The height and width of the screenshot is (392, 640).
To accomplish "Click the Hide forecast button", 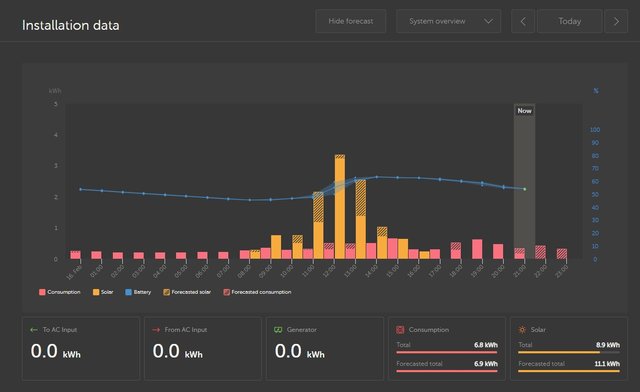I will coord(351,21).
